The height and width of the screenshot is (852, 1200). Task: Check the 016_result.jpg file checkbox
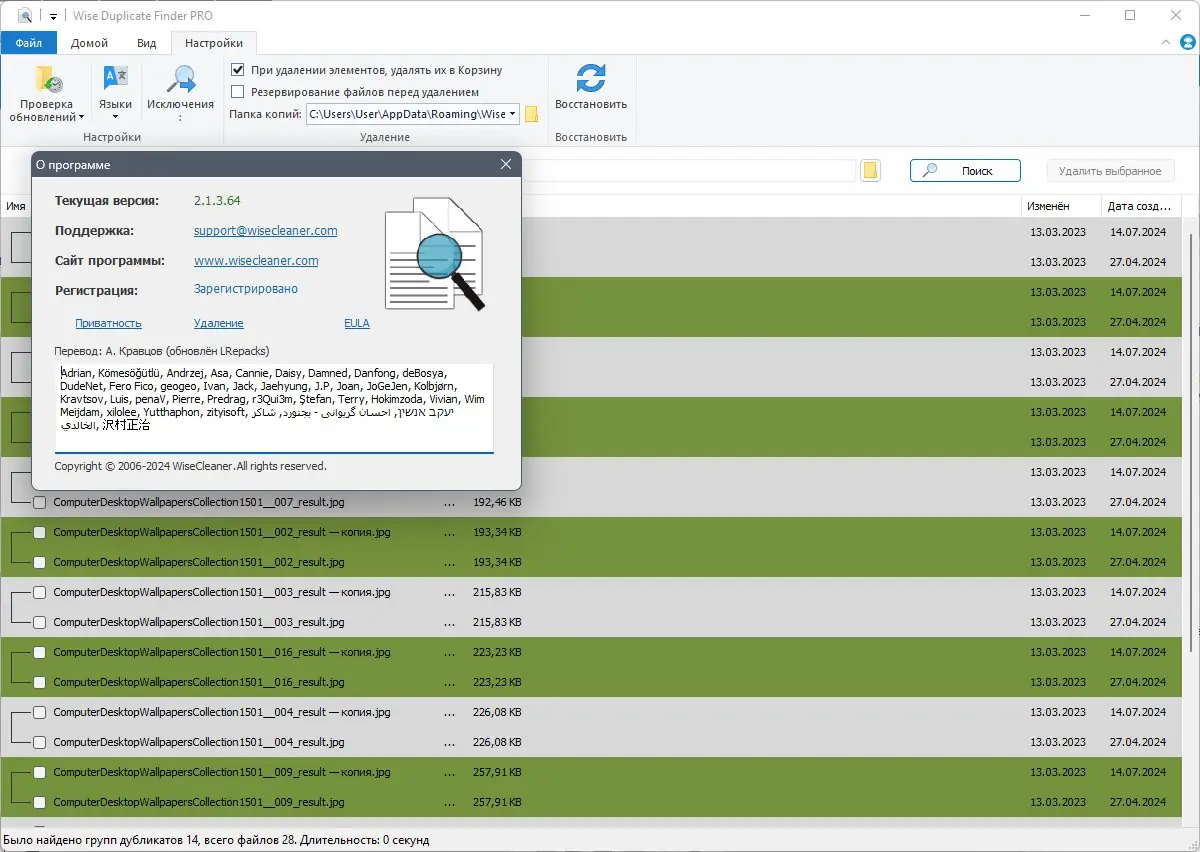pyautogui.click(x=40, y=682)
